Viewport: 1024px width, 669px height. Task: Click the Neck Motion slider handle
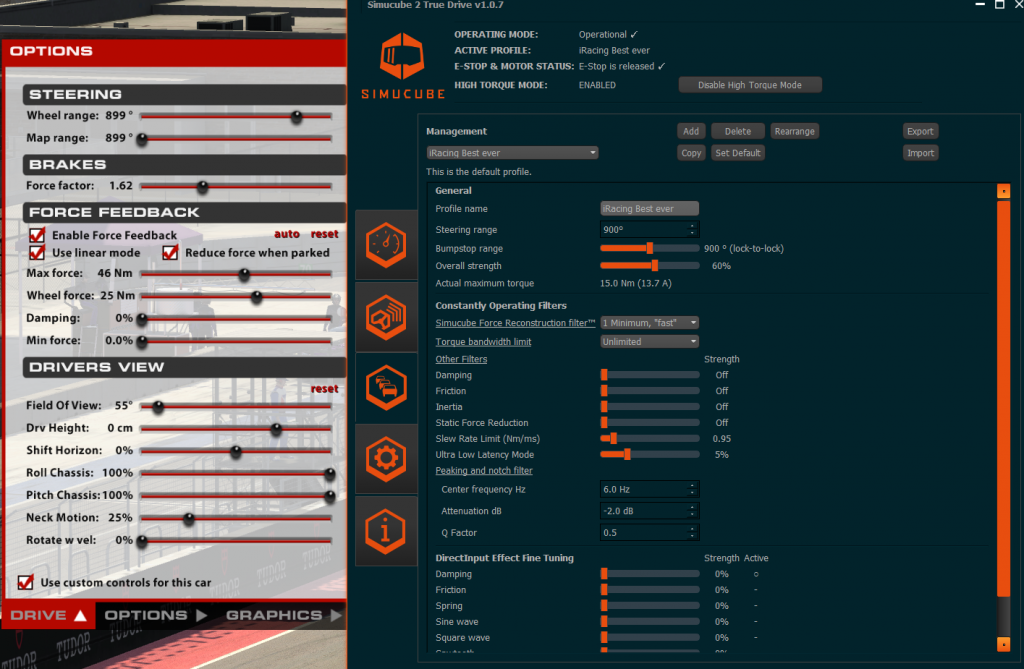(189, 519)
